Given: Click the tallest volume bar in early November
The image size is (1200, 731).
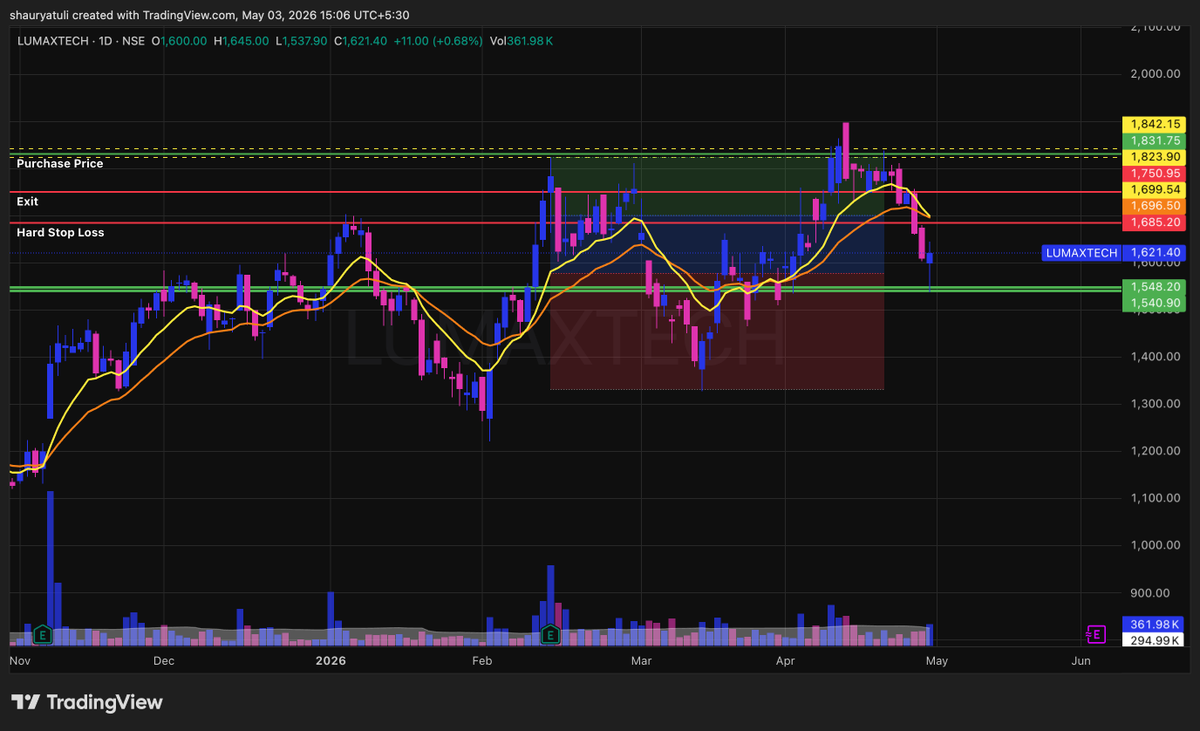Looking at the screenshot, I should click(50, 566).
